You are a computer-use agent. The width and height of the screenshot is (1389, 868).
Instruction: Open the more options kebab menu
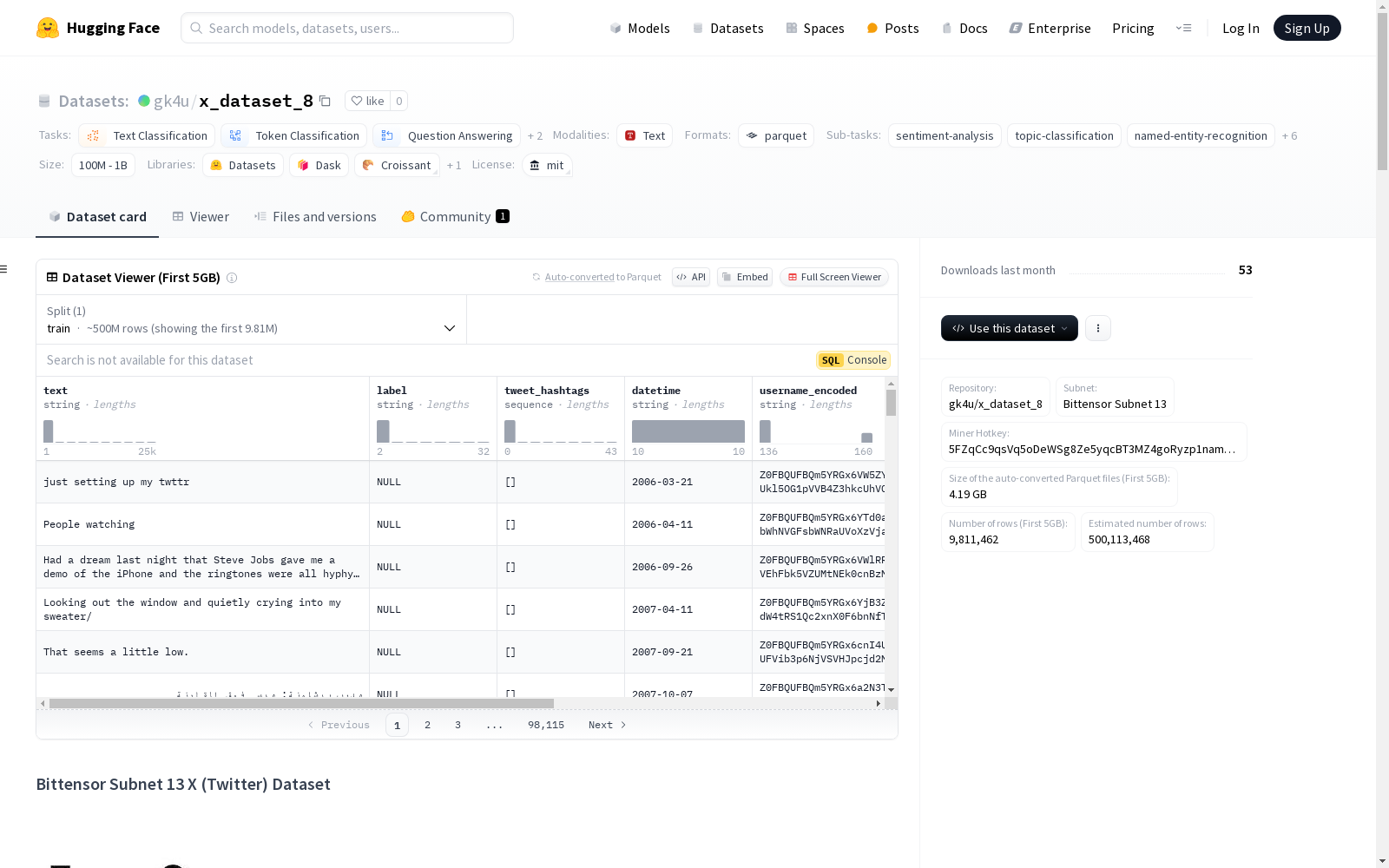coord(1098,328)
